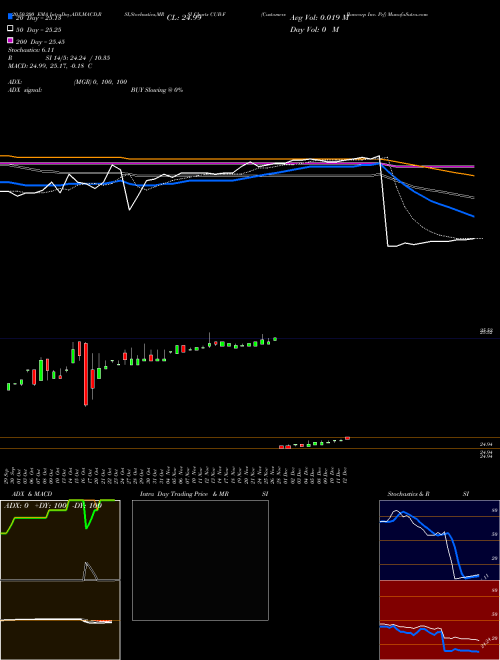Screen dimensions: 500x660
Task: Select the '50 Day - 25.25' label
Action: click(38, 30)
